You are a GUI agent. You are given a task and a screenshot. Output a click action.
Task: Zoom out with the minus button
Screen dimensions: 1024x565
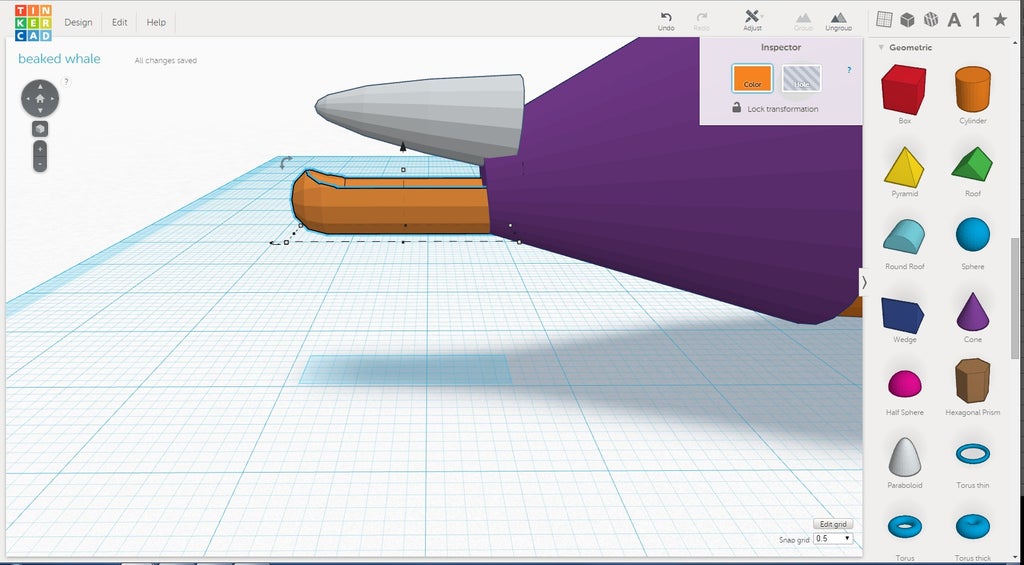pyautogui.click(x=40, y=163)
